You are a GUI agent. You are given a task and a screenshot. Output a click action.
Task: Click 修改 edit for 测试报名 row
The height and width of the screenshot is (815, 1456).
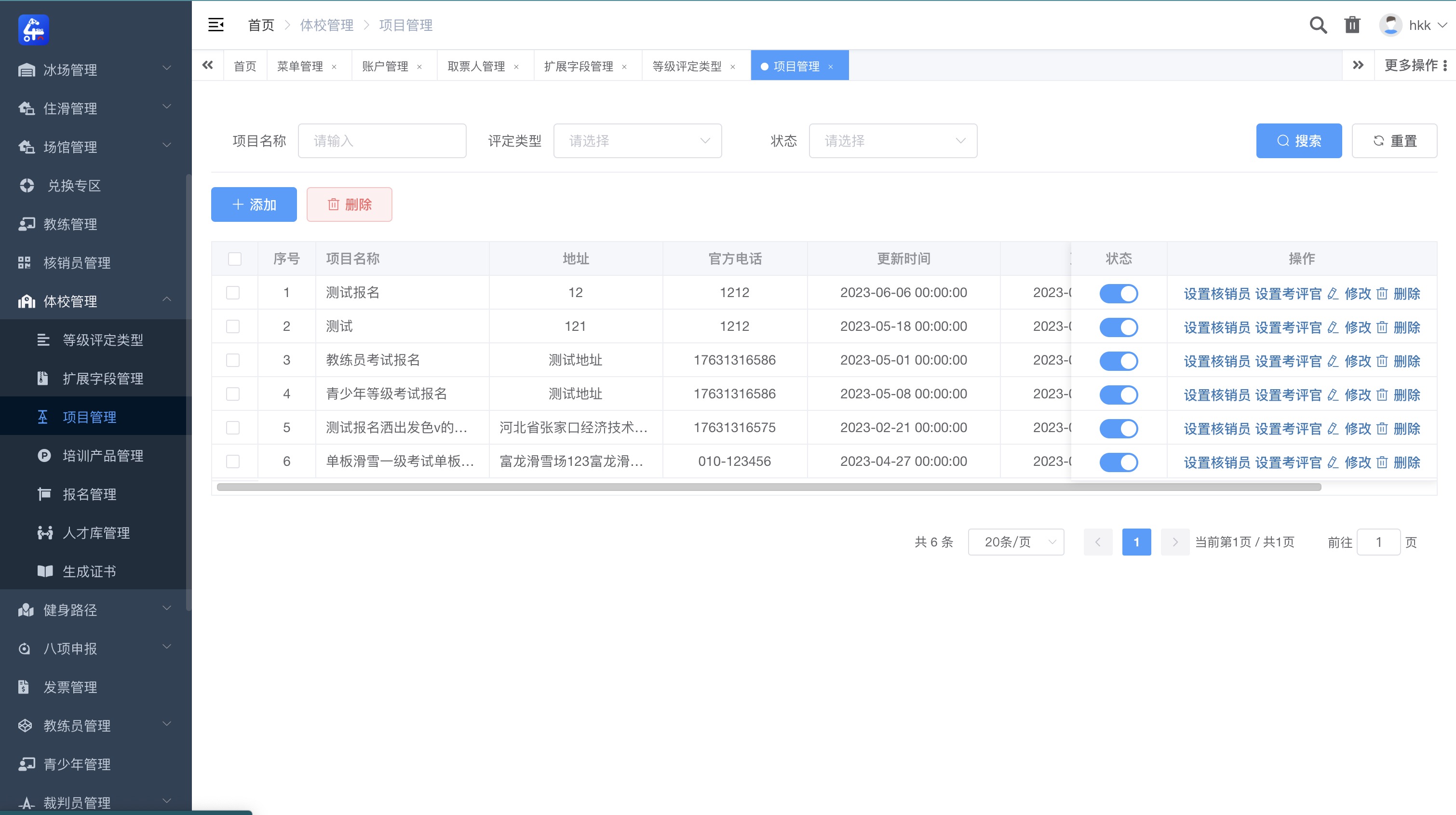coord(1349,293)
